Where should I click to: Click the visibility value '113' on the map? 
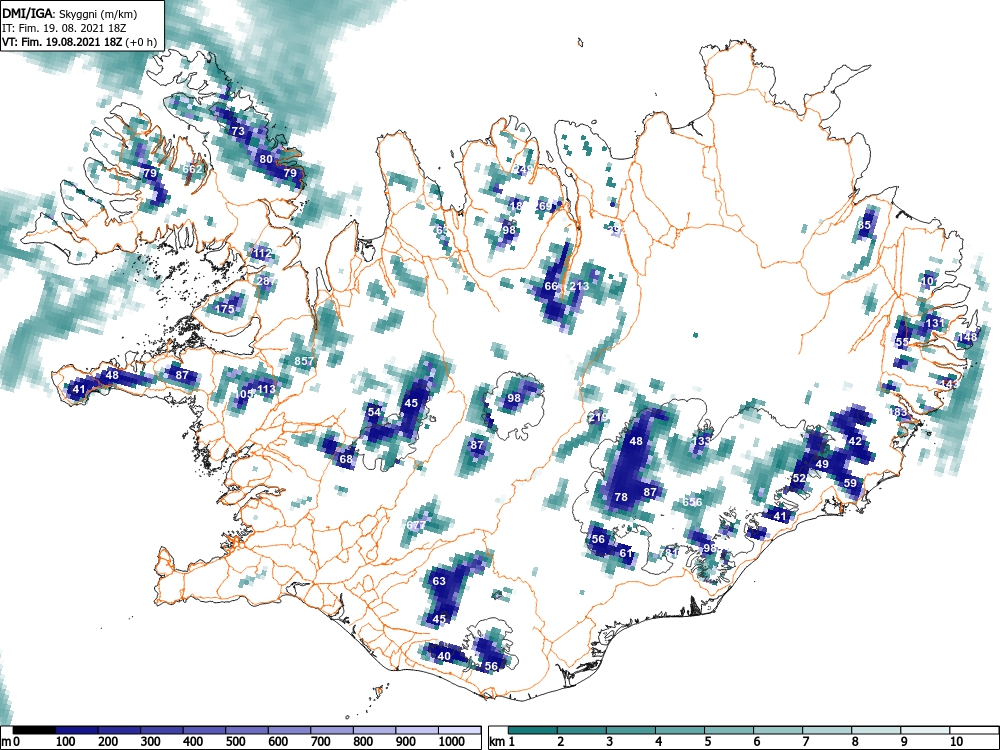click(266, 389)
